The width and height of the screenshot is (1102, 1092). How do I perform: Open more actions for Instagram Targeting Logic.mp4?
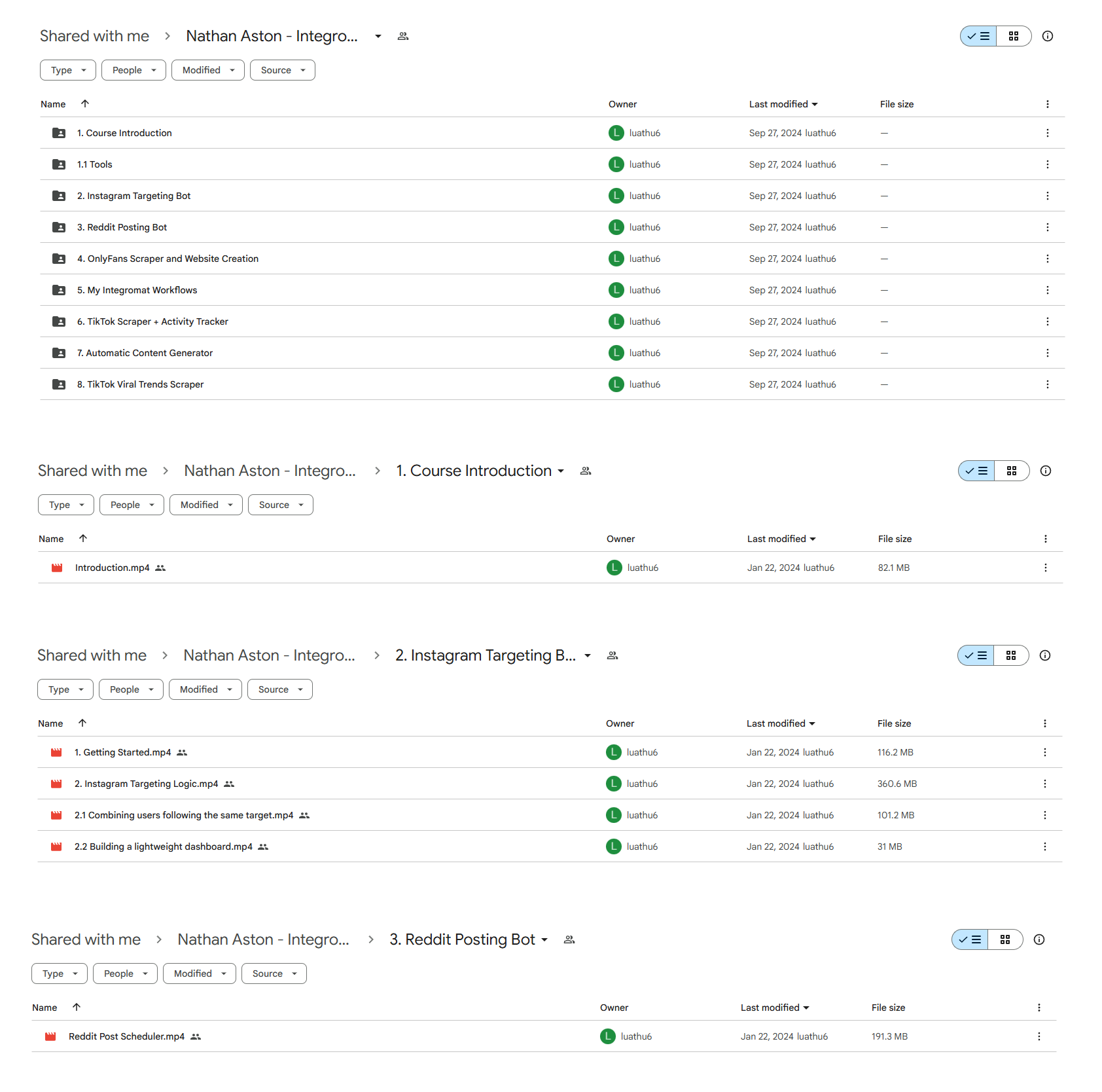(x=1044, y=784)
